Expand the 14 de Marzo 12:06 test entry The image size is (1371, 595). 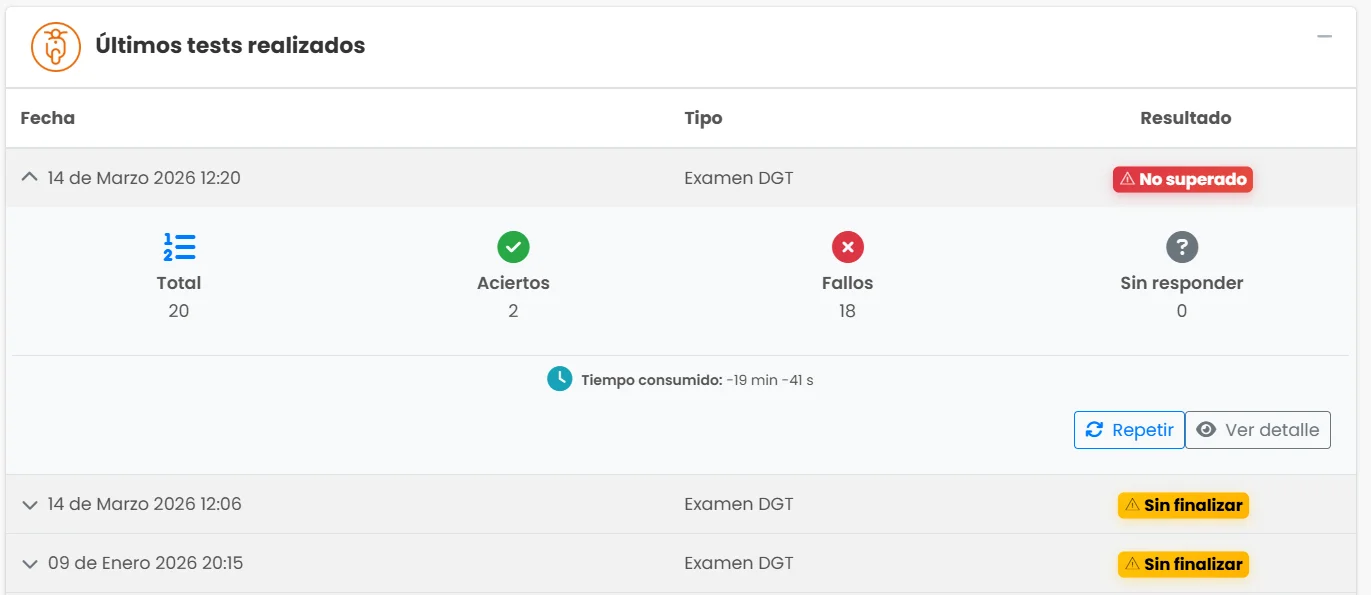29,504
